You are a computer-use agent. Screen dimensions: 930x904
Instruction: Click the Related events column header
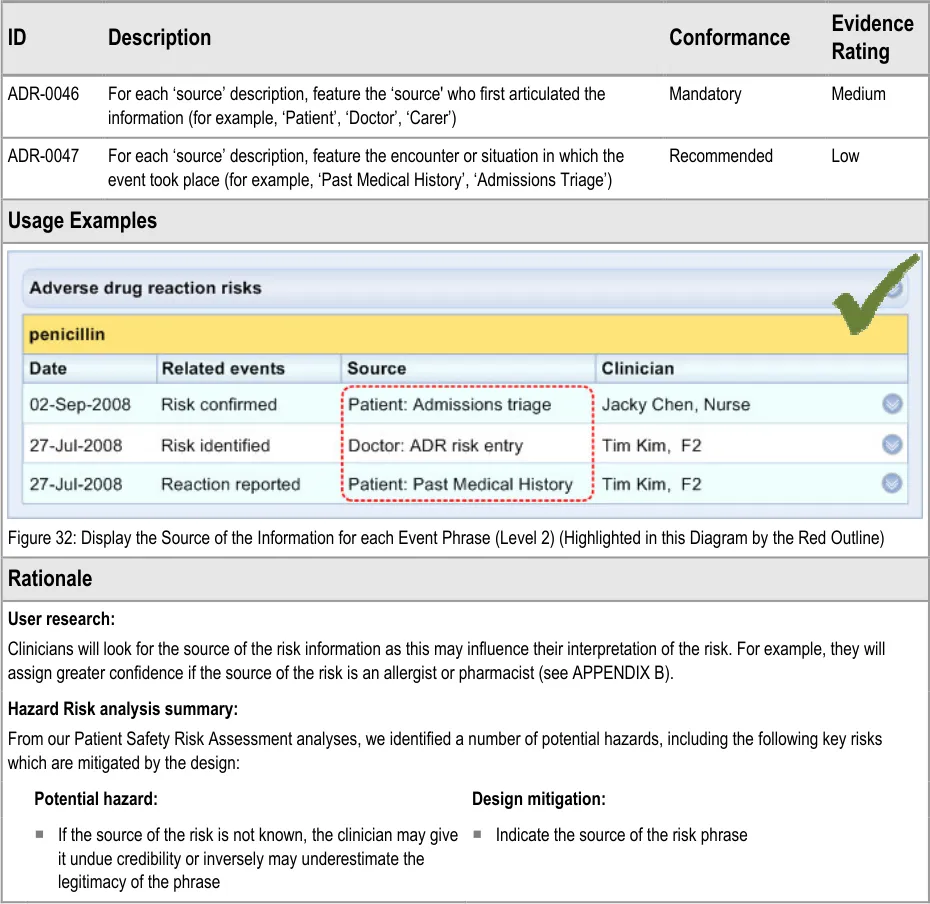tap(223, 368)
